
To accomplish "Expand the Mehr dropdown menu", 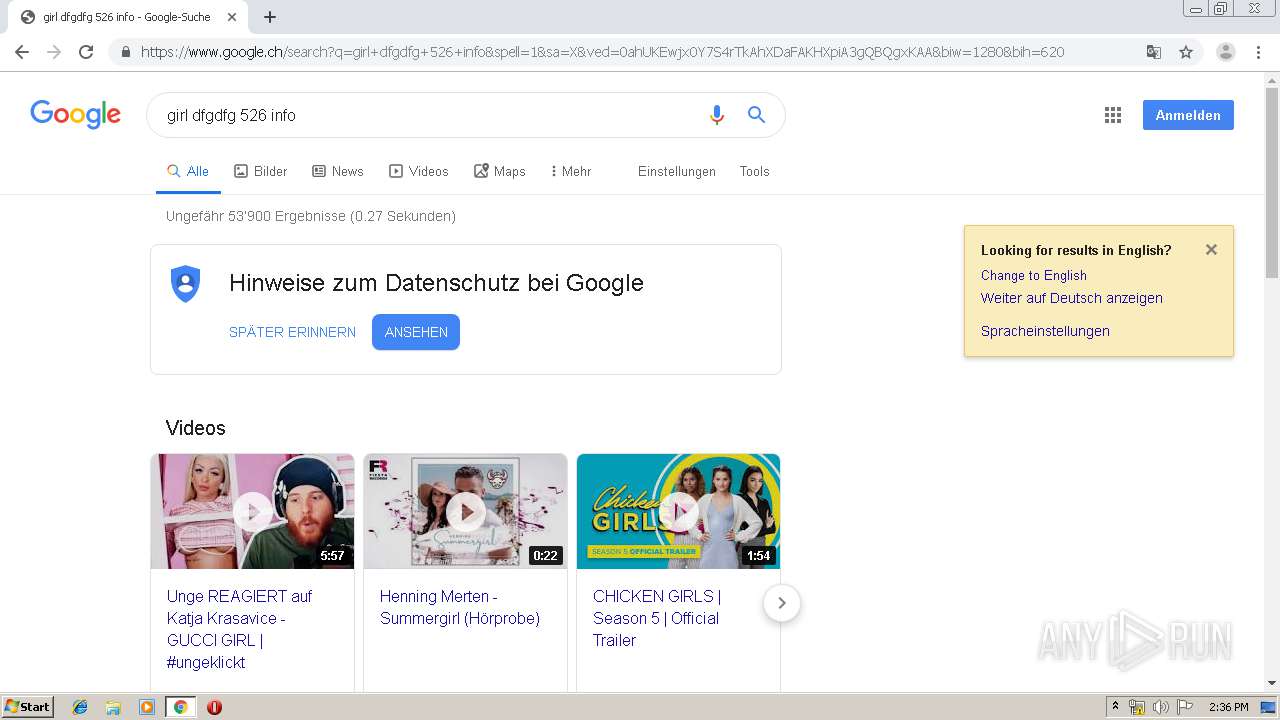I will 571,171.
